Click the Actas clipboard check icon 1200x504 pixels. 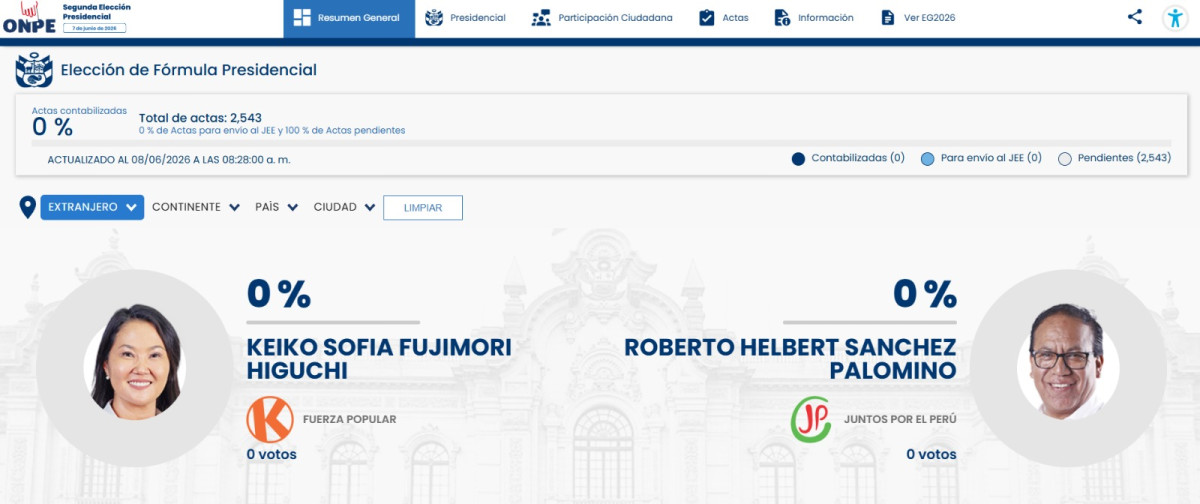pyautogui.click(x=707, y=18)
